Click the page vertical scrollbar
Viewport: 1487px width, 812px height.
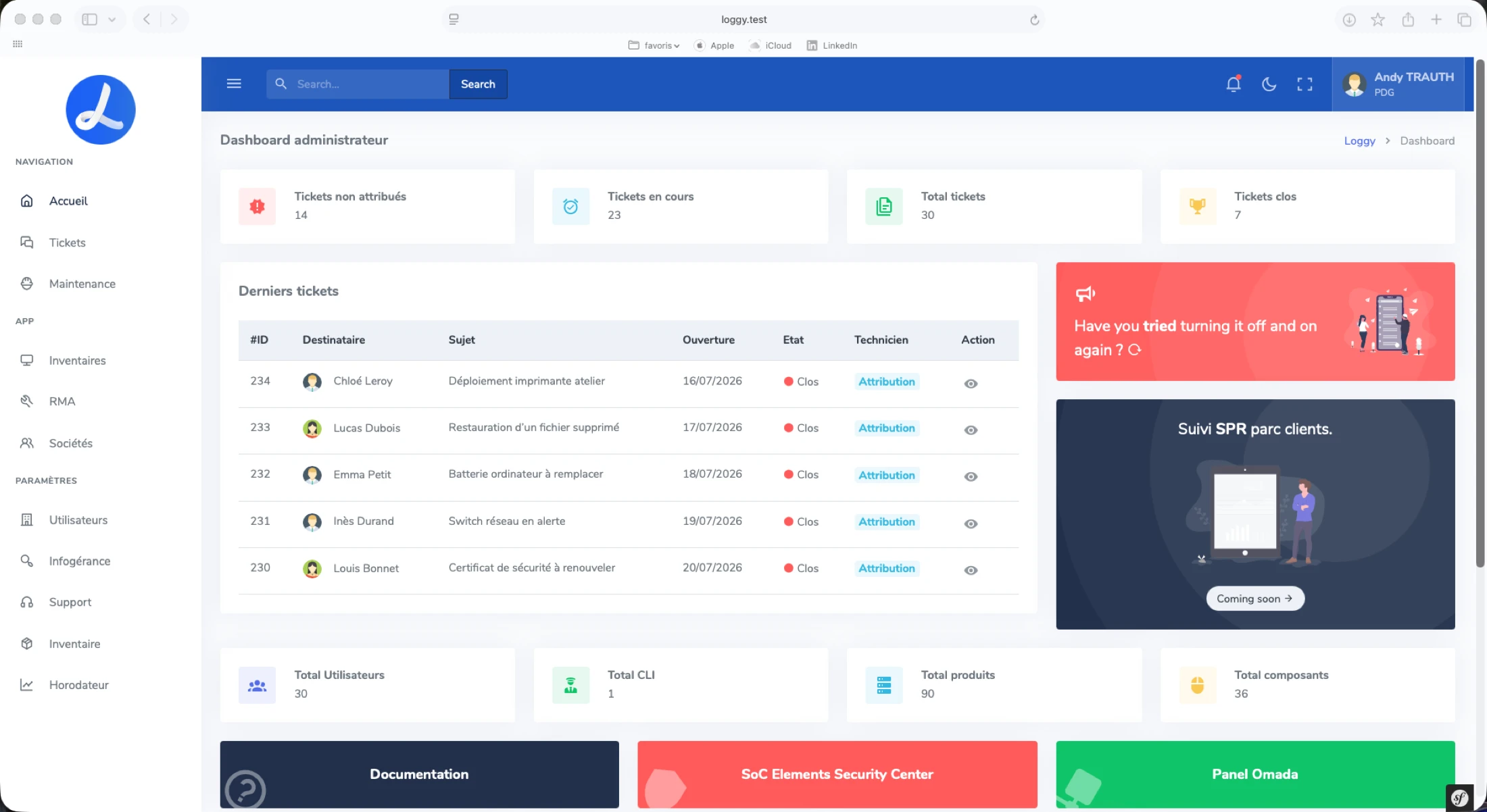(1480, 314)
